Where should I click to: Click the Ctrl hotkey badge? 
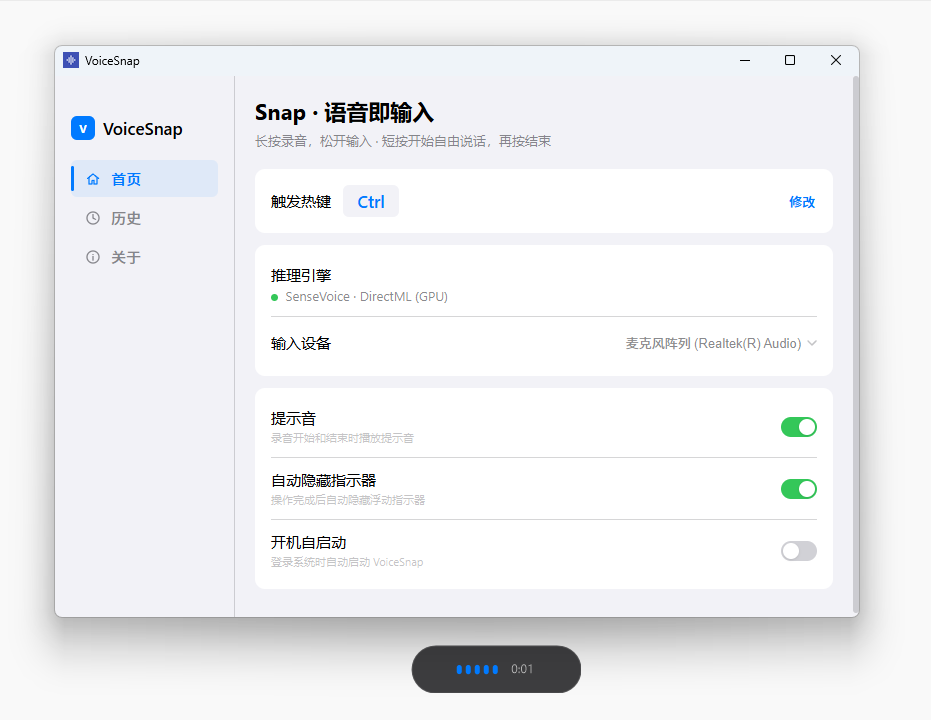tap(371, 202)
